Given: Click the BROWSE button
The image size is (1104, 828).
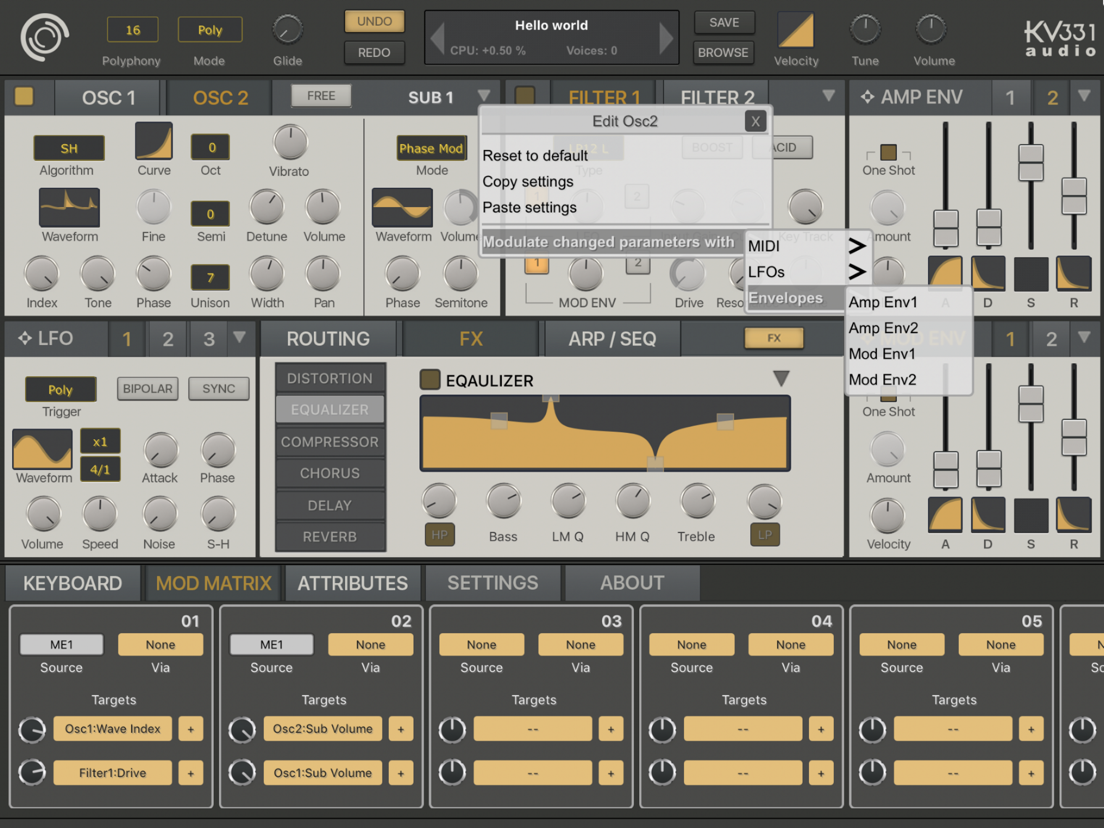Looking at the screenshot, I should tap(723, 52).
